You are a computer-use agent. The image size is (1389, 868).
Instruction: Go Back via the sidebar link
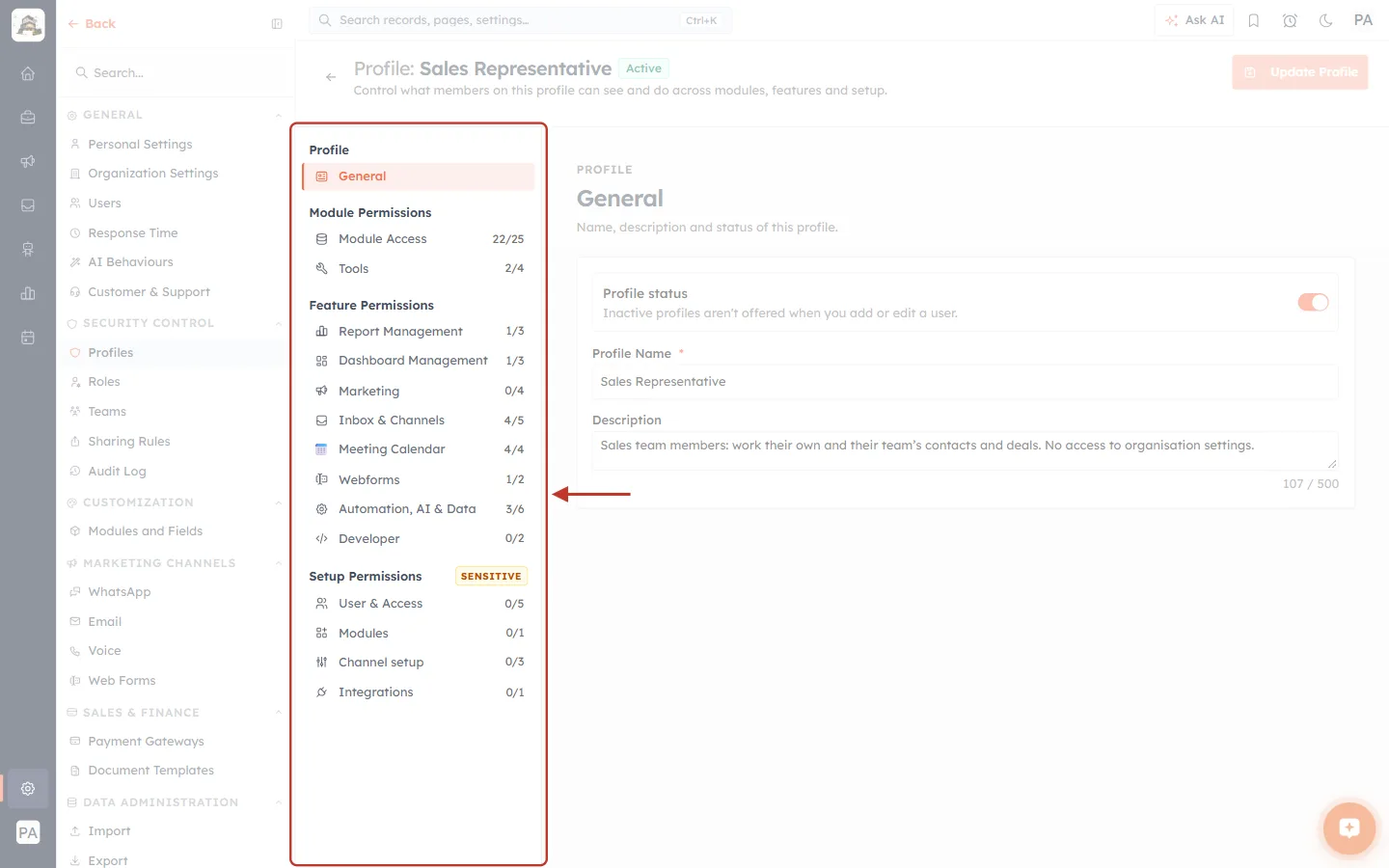point(92,24)
